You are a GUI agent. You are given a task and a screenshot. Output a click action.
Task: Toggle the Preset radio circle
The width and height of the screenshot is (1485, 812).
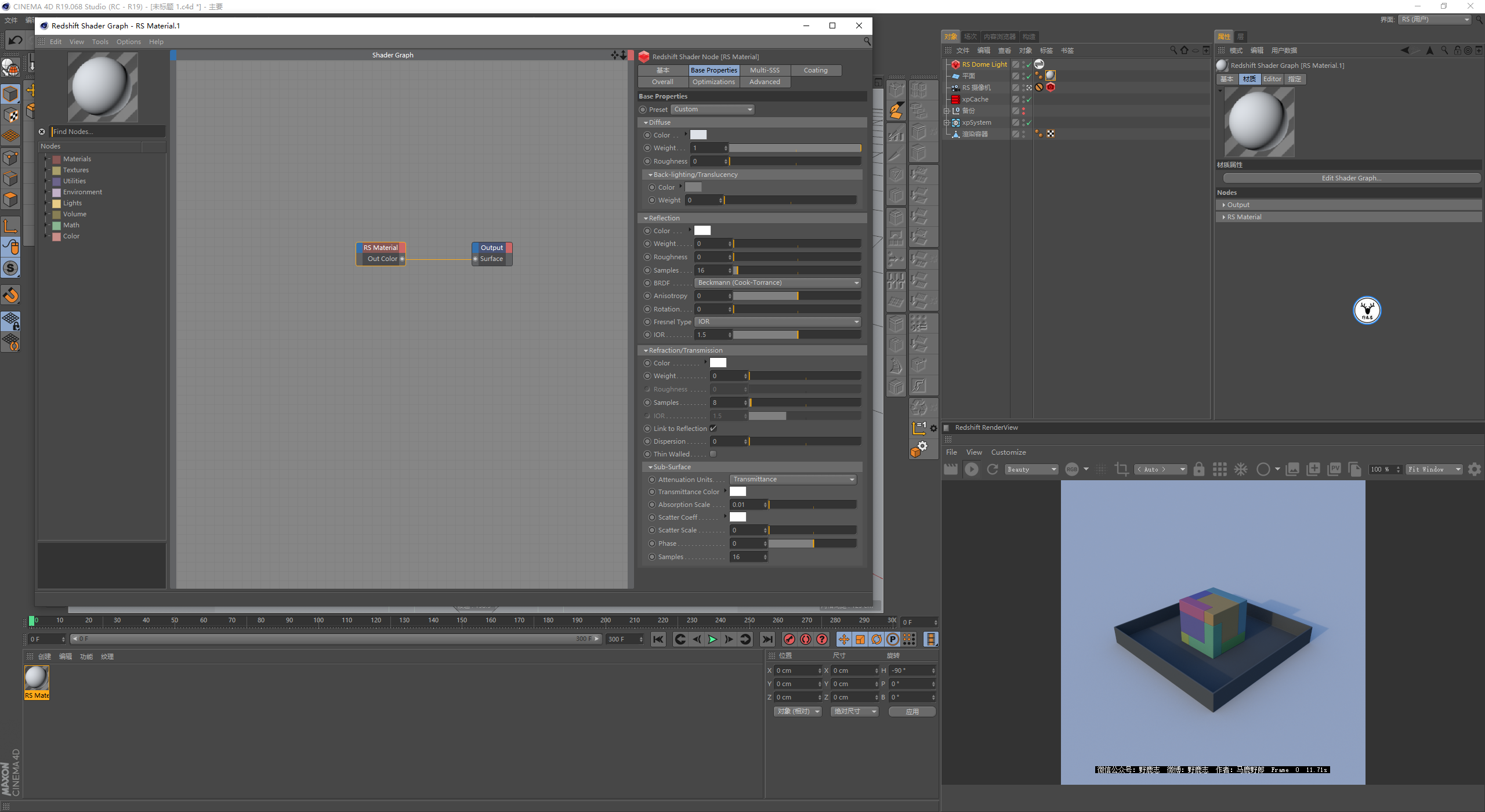pos(643,110)
